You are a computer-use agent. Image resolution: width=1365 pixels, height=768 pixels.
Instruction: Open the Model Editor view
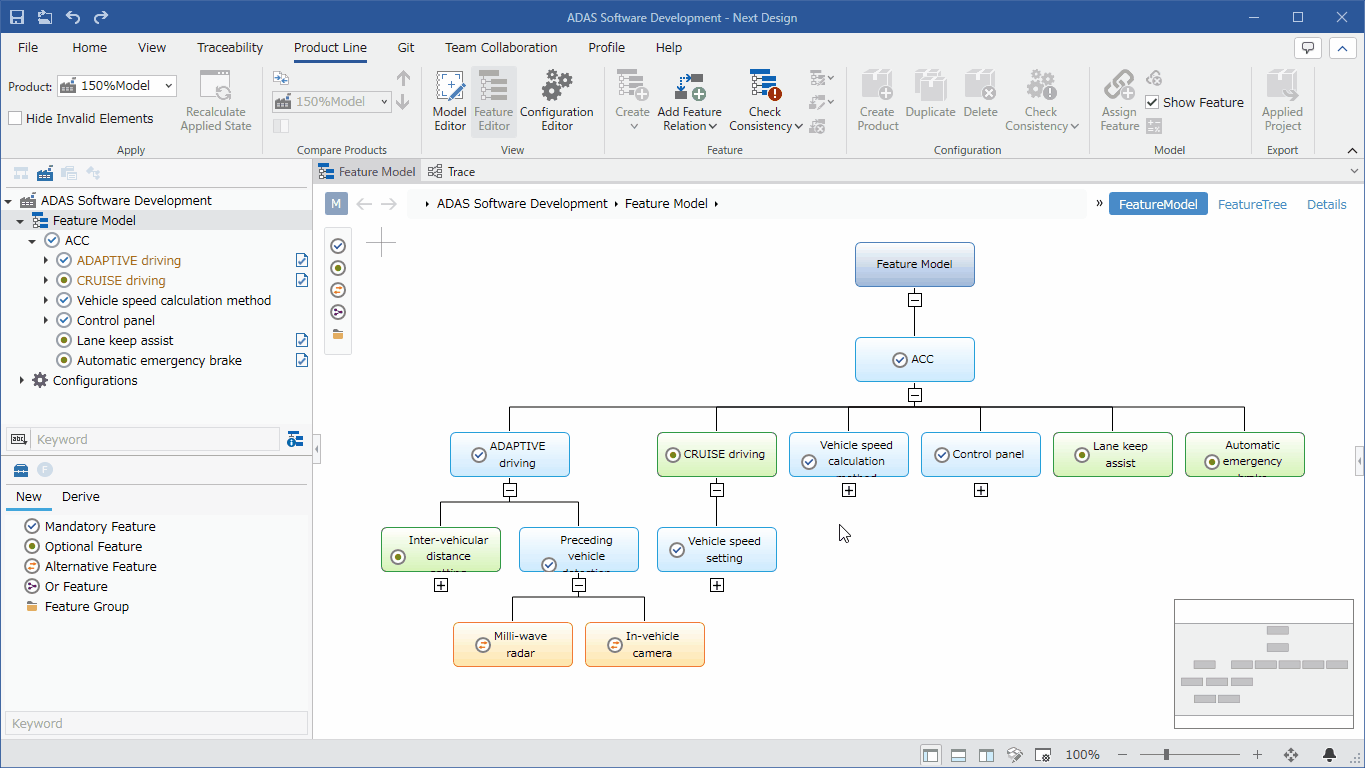449,101
